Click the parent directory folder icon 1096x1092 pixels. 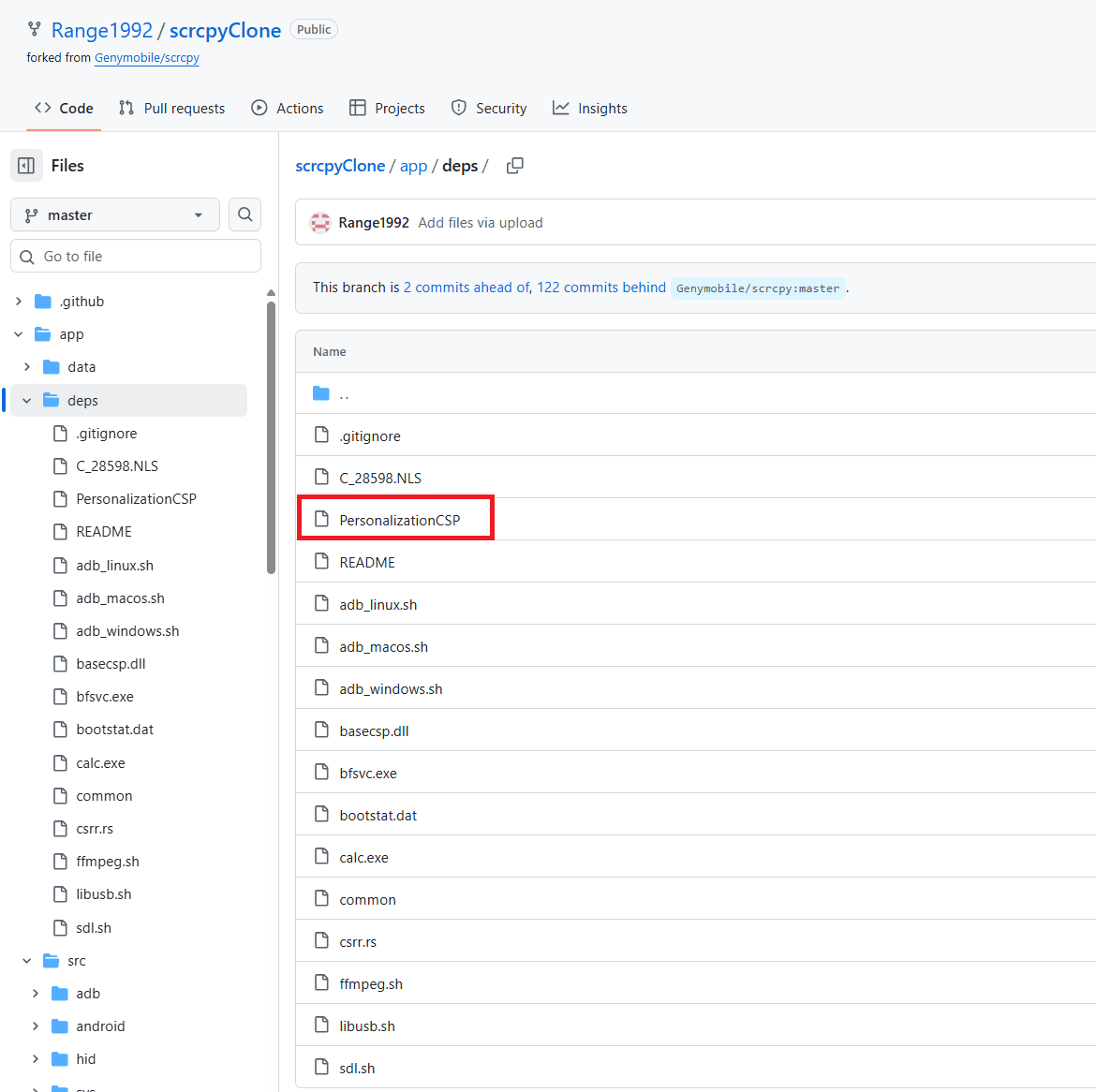[321, 393]
